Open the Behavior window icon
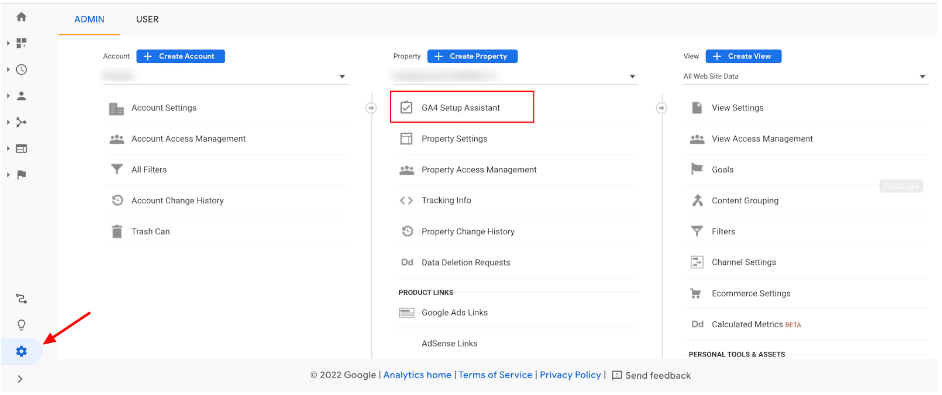The width and height of the screenshot is (942, 395). point(21,149)
